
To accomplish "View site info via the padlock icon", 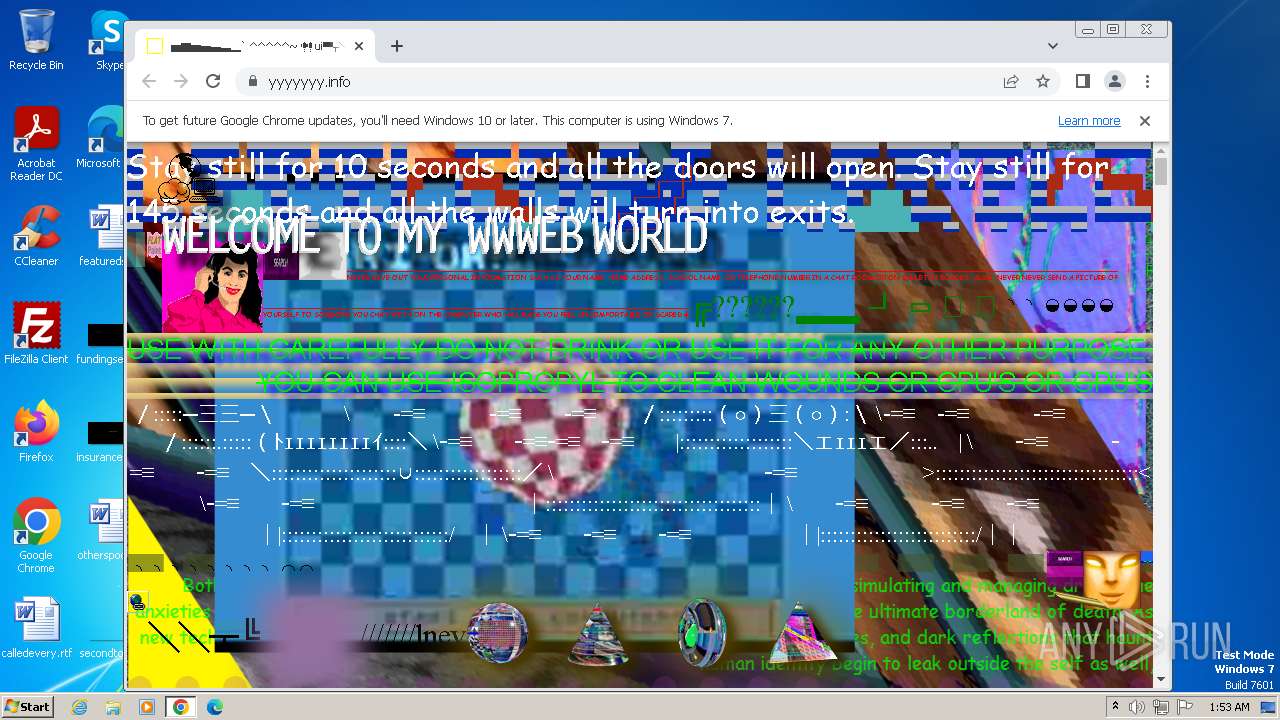I will (x=252, y=82).
